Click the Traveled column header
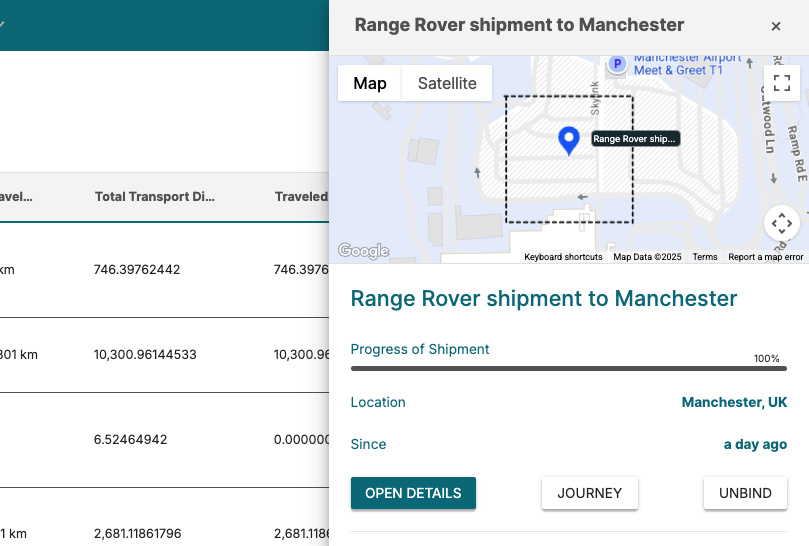The image size is (809, 546). [301, 197]
